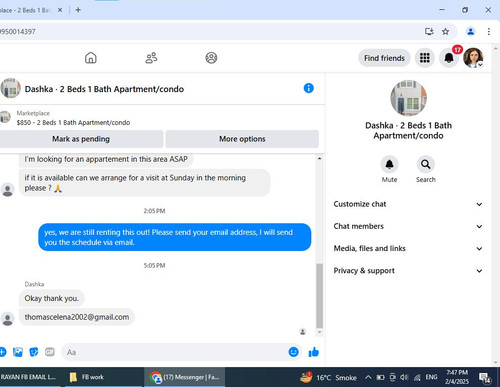The height and width of the screenshot is (387, 500).
Task: Open the Chrome profile icon
Action: click(471, 32)
